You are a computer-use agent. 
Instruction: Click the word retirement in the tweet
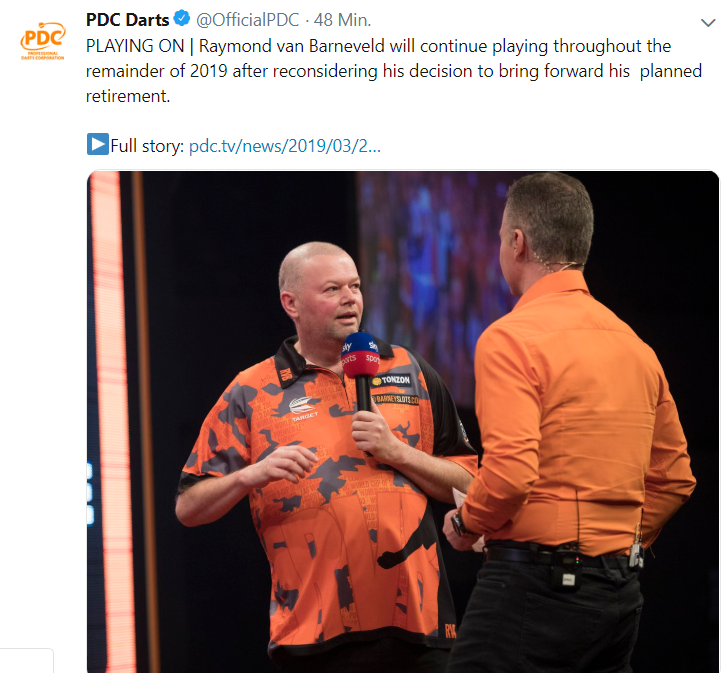pos(128,96)
